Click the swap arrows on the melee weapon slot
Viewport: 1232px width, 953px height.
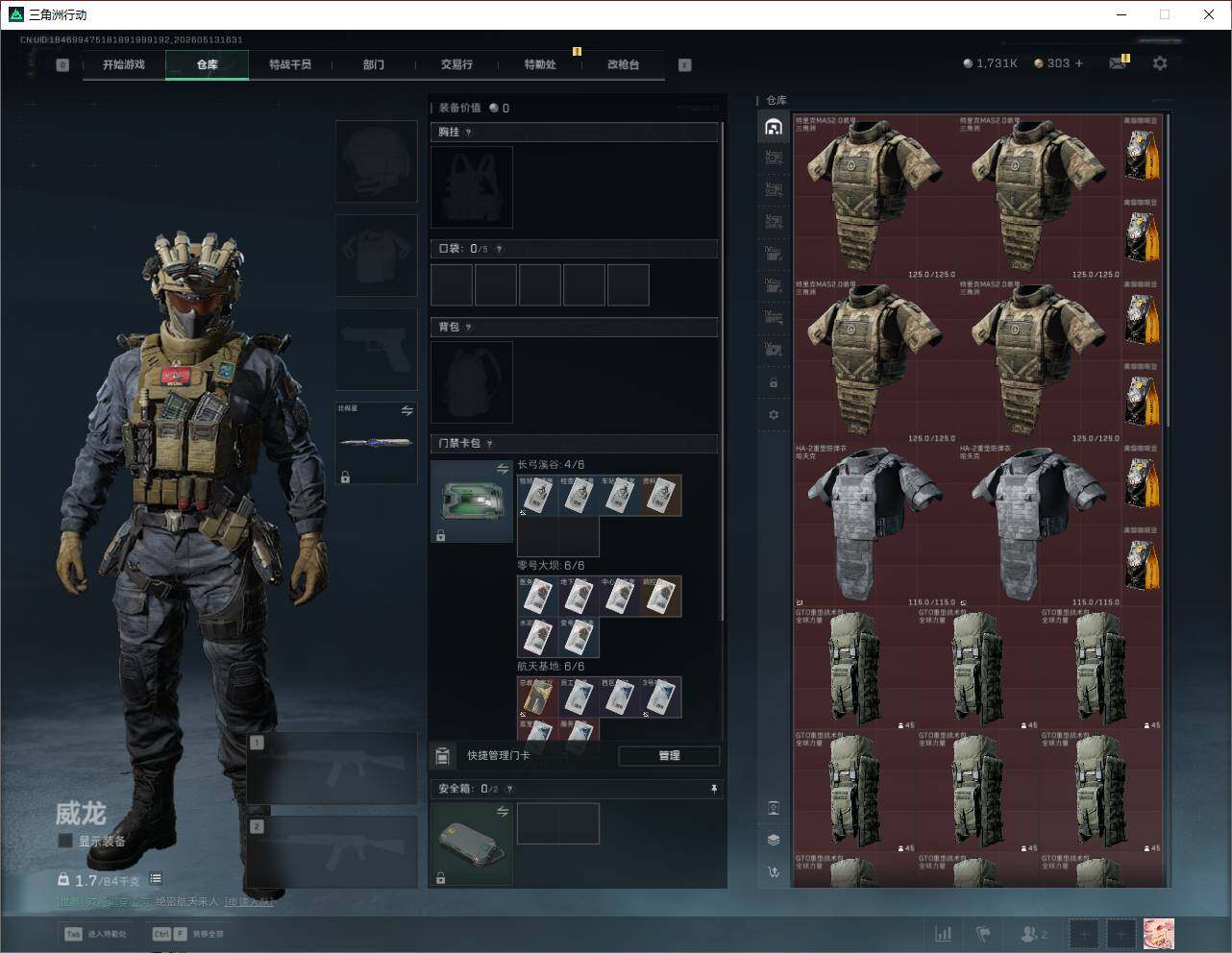pos(407,411)
